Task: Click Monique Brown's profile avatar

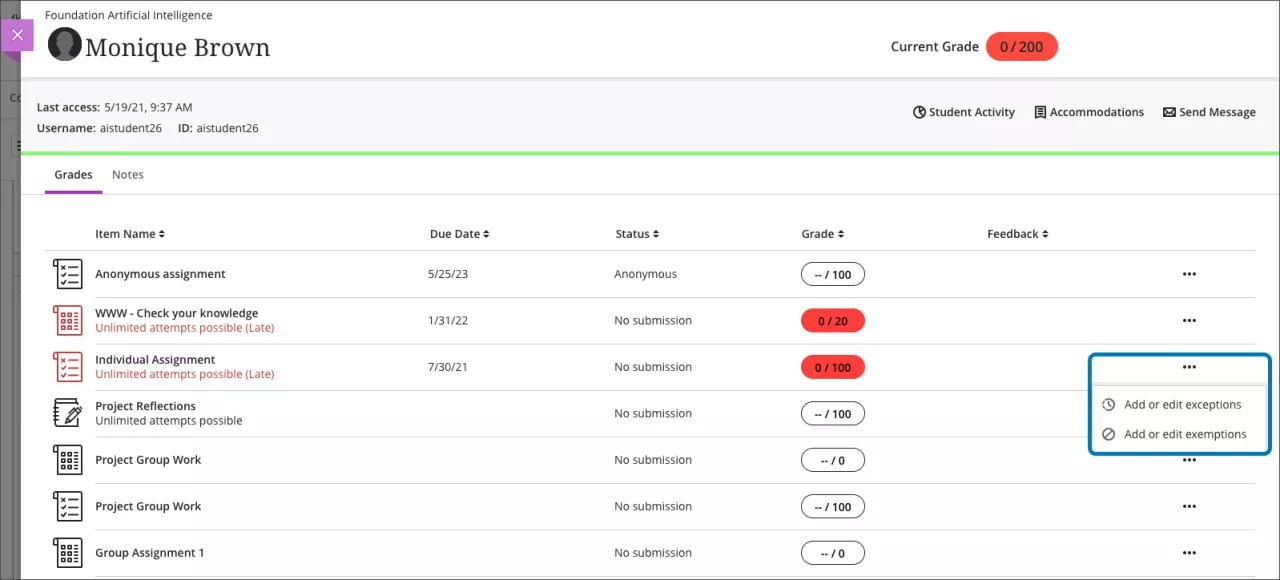Action: coord(64,44)
